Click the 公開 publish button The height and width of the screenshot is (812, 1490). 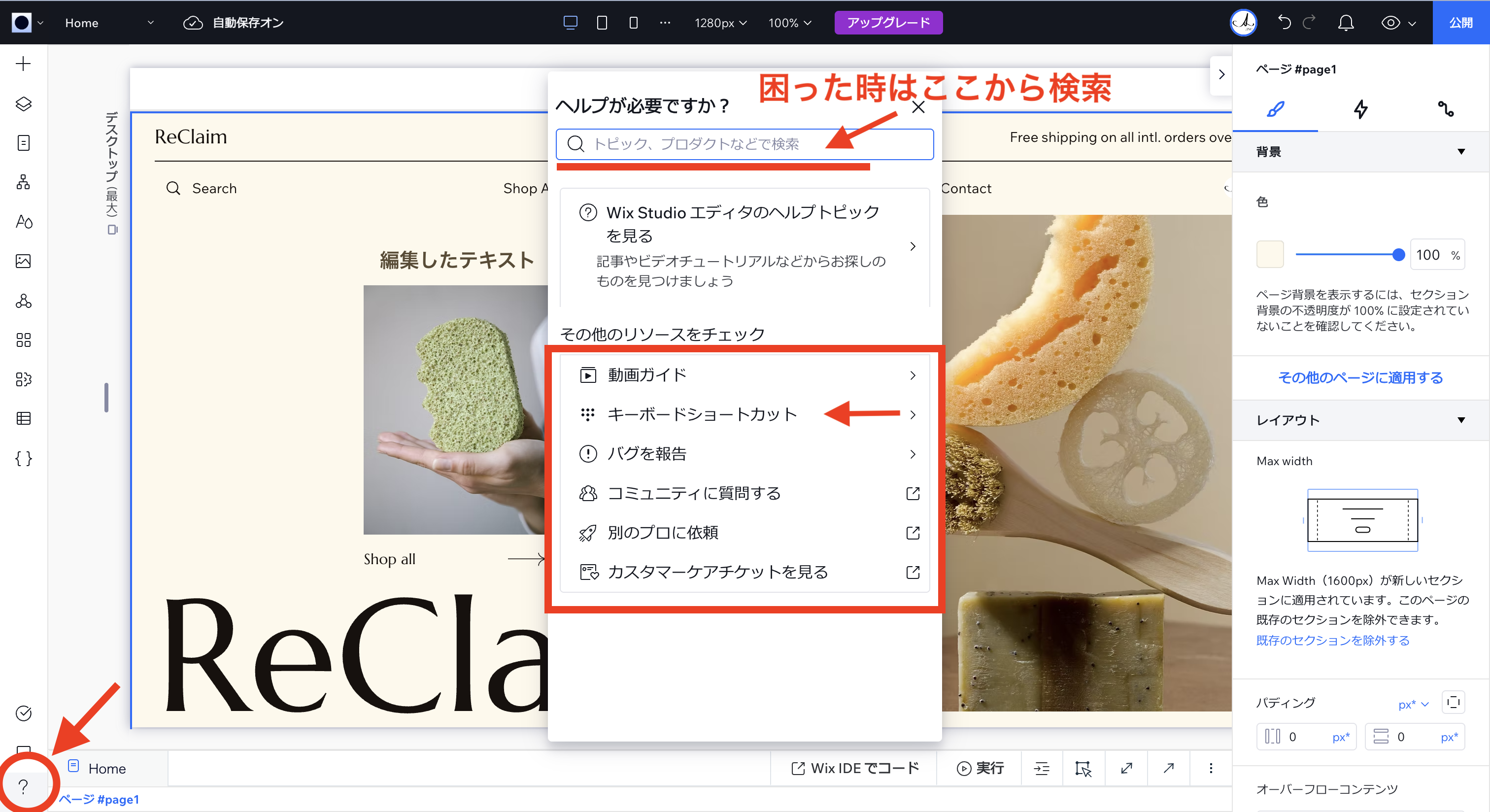click(1461, 23)
